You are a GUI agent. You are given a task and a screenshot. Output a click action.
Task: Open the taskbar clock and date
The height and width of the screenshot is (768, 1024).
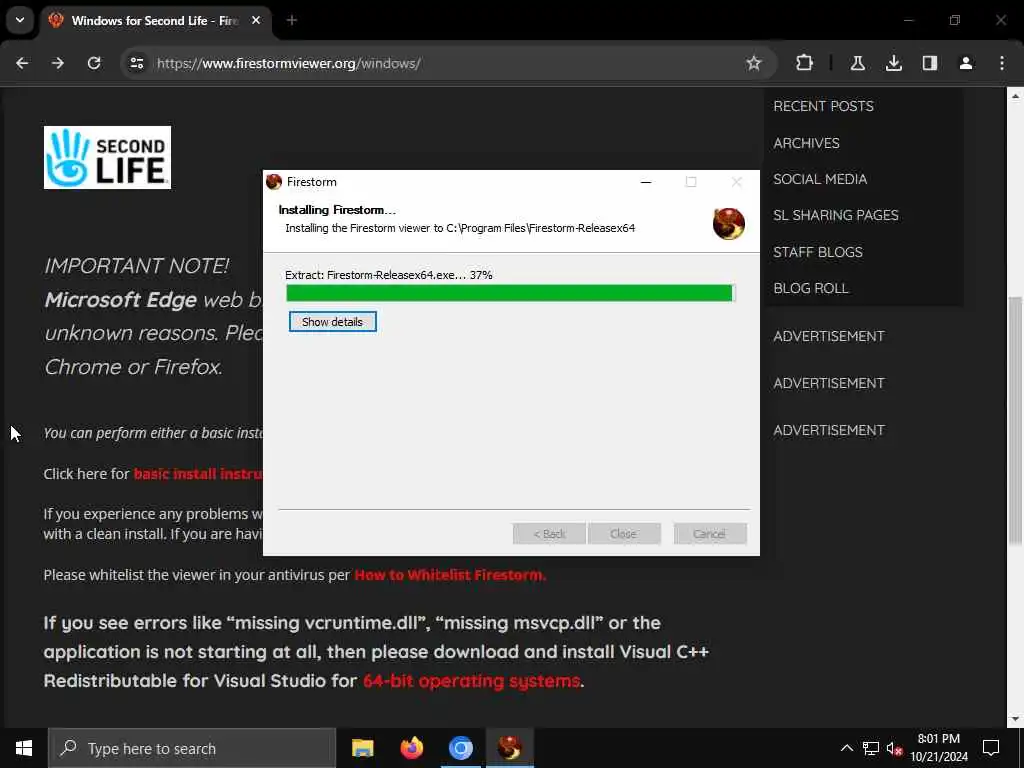point(939,748)
